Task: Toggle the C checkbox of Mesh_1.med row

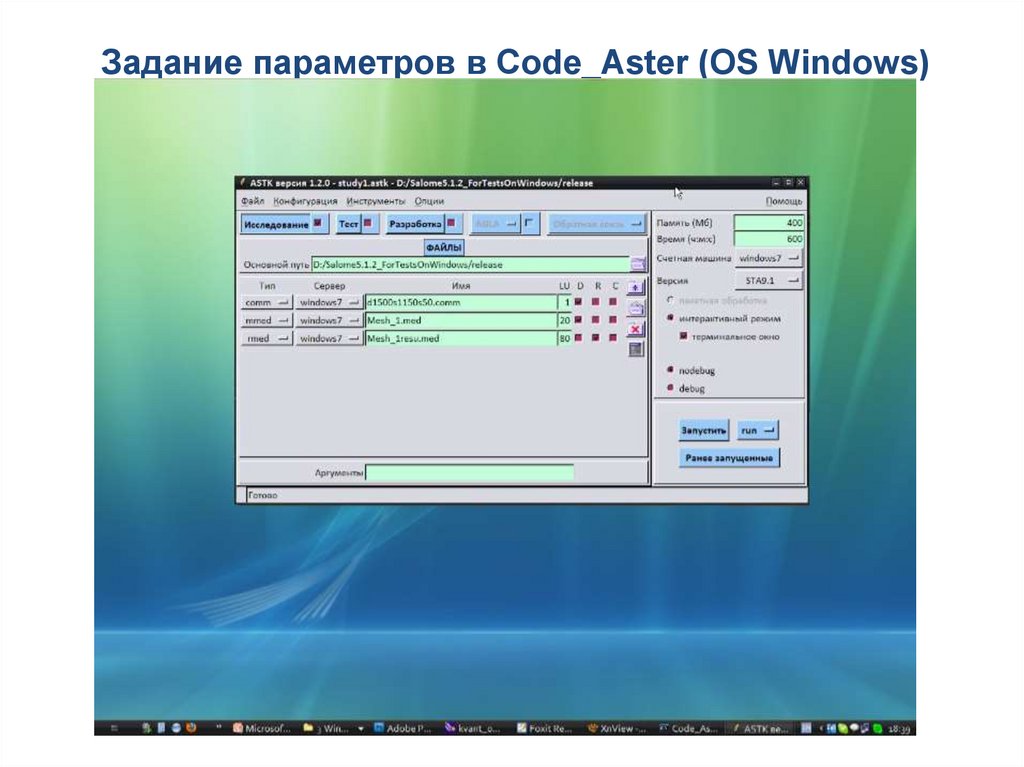Action: pos(613,320)
